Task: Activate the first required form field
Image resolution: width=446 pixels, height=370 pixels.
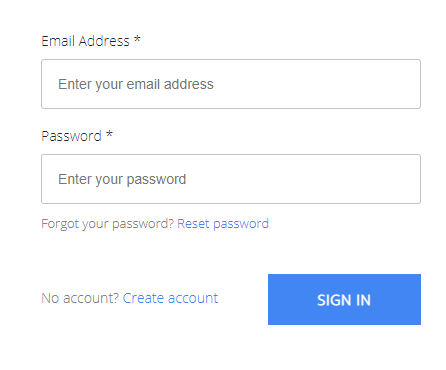Action: tap(231, 84)
